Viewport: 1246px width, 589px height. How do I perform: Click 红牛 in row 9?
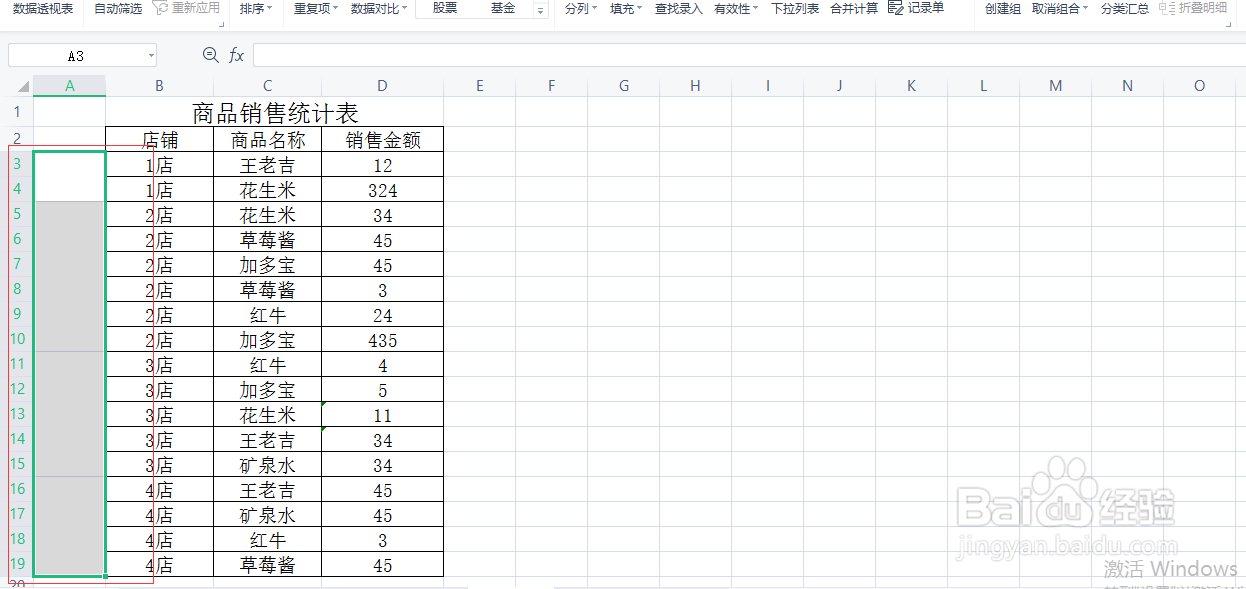pos(268,315)
